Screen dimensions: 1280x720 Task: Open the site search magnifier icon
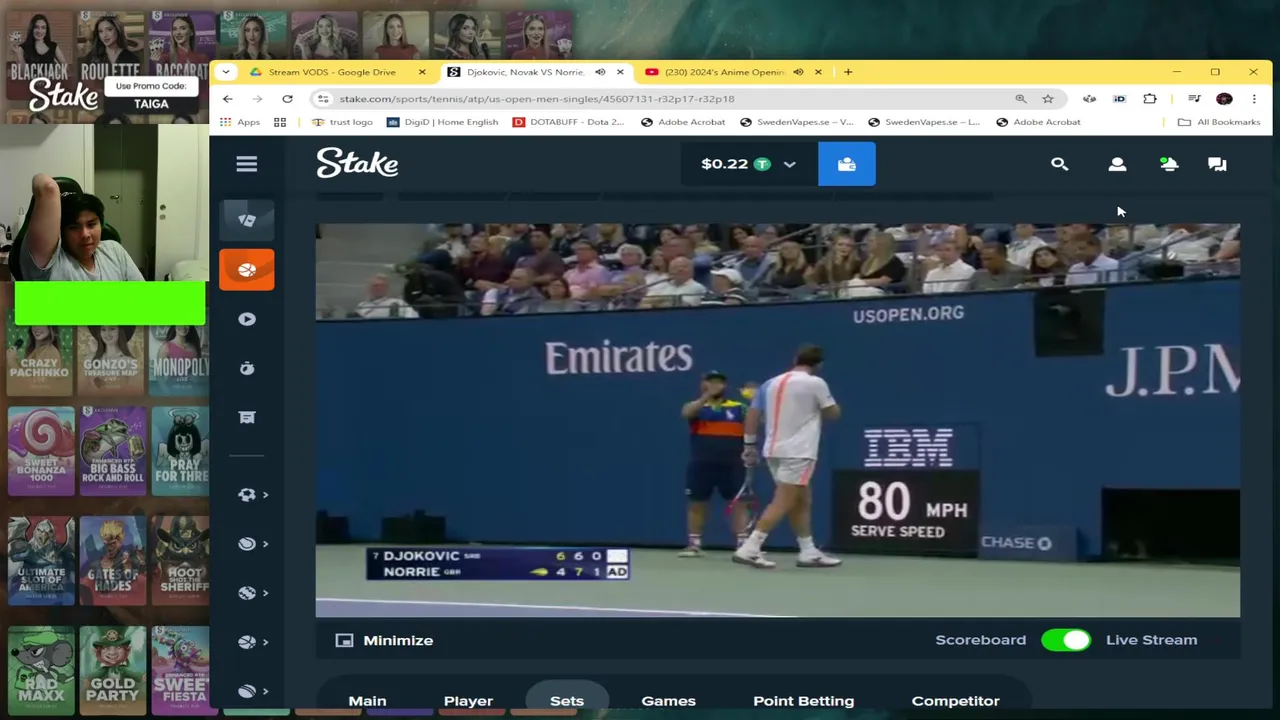point(1059,164)
